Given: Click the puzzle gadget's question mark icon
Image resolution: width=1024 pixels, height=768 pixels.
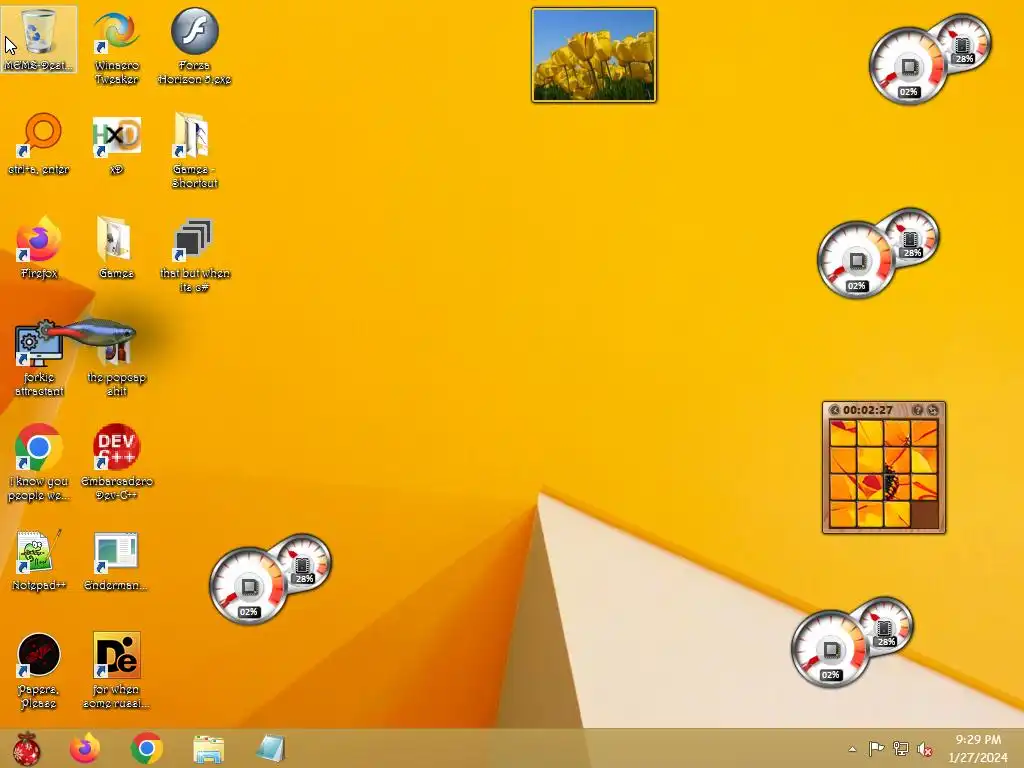Looking at the screenshot, I should [917, 410].
